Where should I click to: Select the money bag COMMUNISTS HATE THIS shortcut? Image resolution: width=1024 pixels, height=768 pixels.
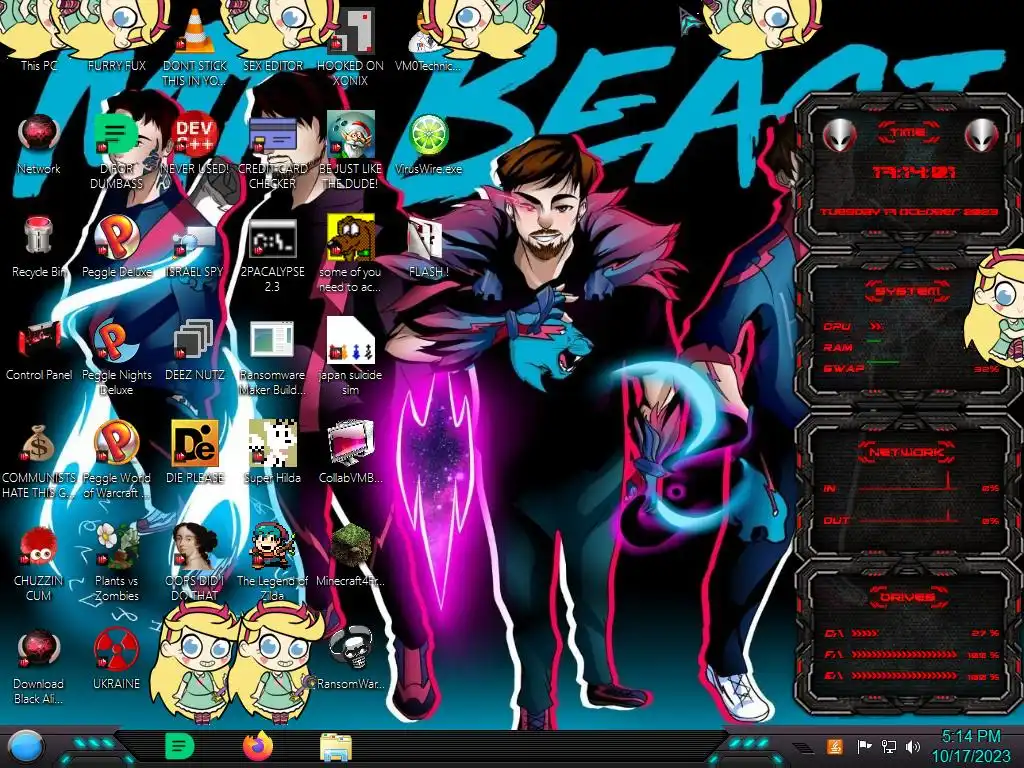(39, 460)
